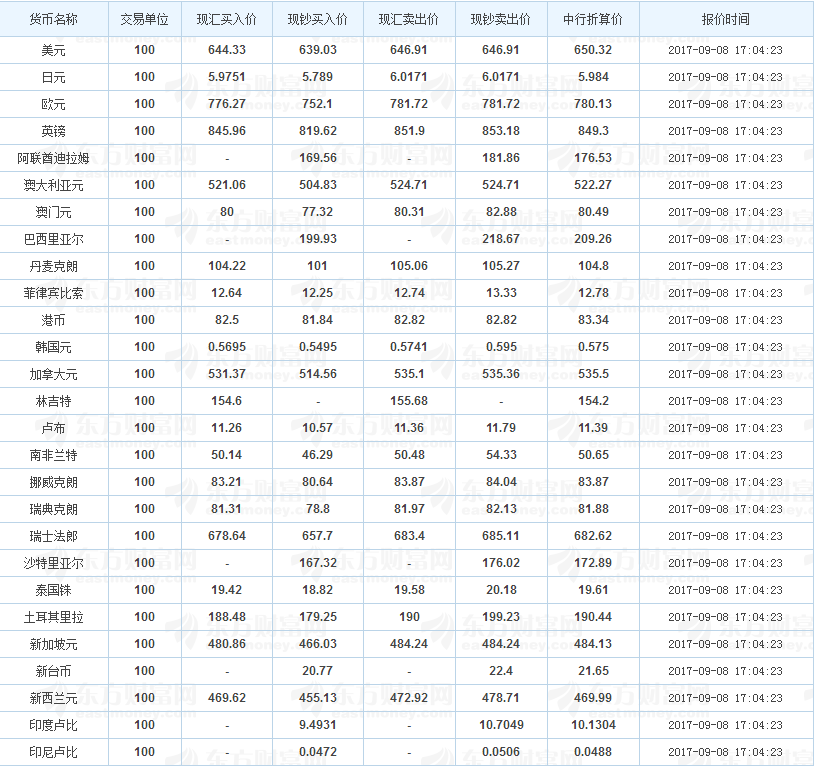Select the 澳大利亚元 currency name cell
Screen dimensions: 815x767
pos(54,186)
